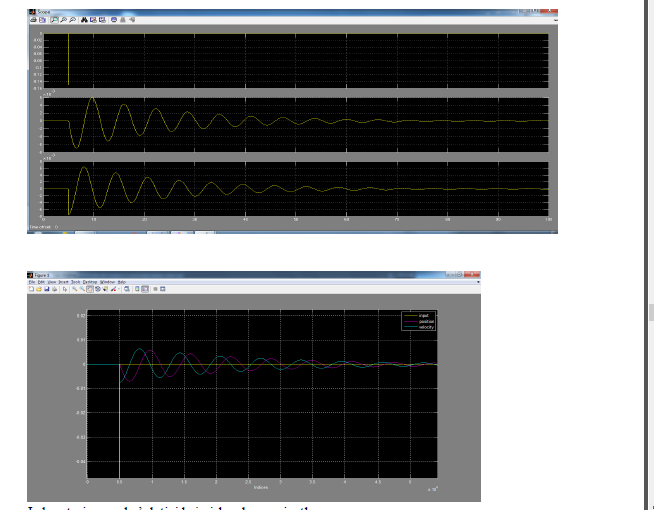Open the File menu in Figure window

point(32,282)
